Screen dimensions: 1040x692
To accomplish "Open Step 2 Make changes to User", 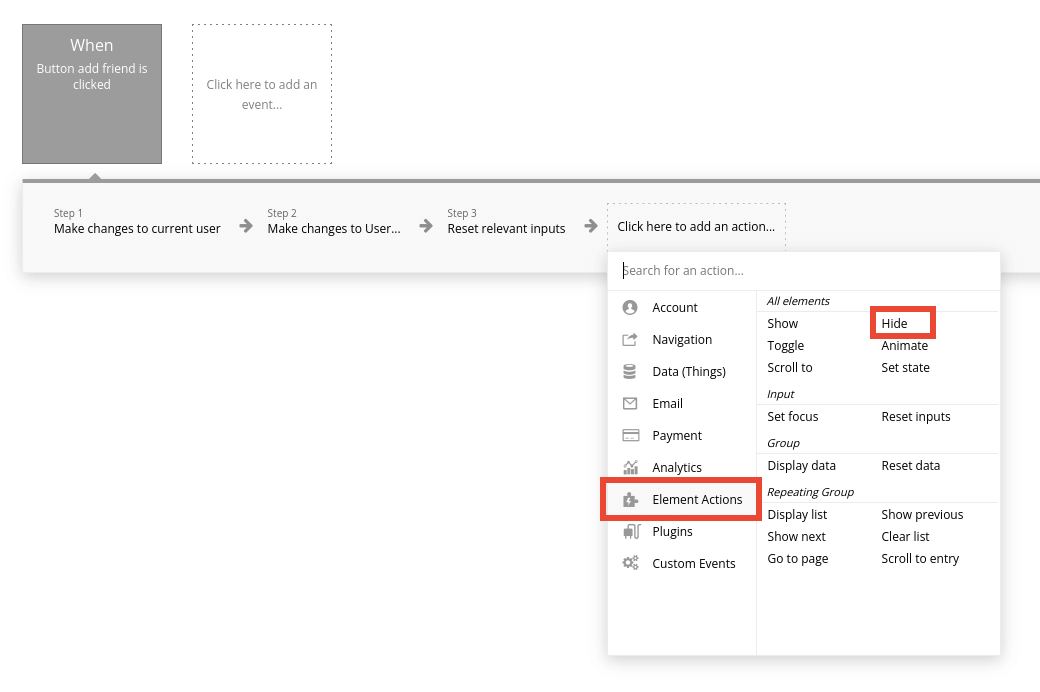I will click(334, 222).
